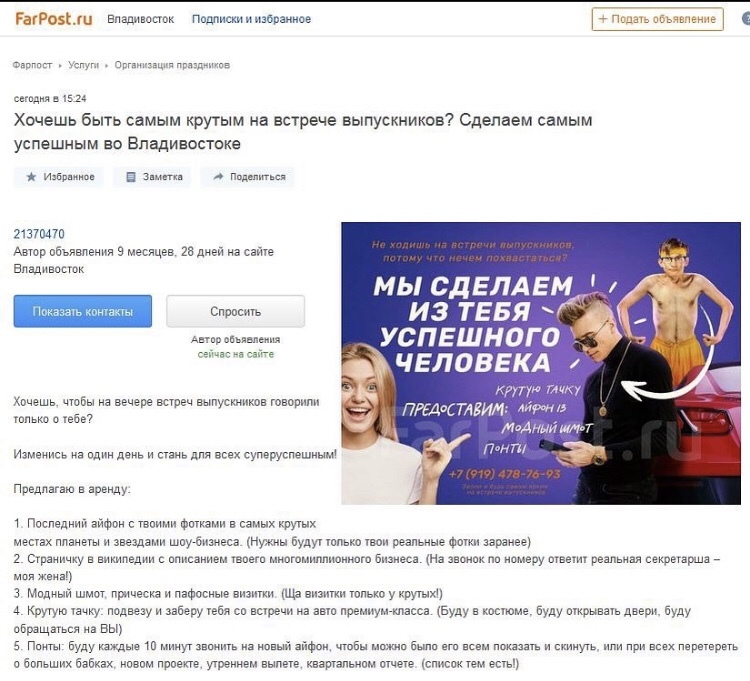Click the FarPost.ru logo

54,19
